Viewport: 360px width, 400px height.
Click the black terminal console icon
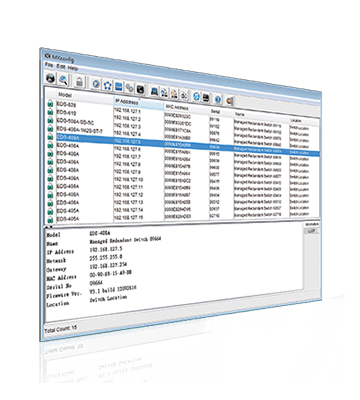point(141,89)
